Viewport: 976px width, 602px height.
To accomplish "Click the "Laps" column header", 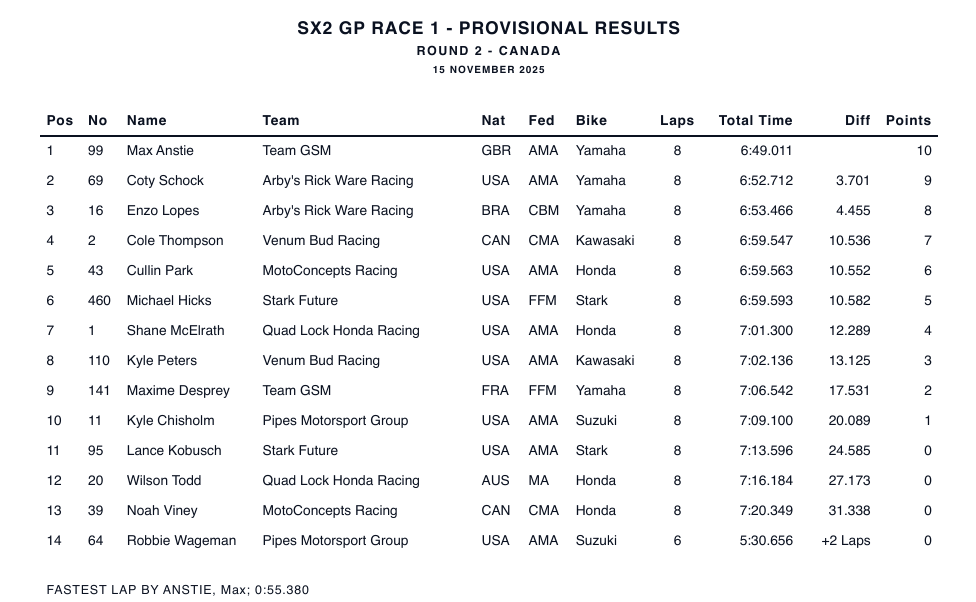I will [677, 120].
